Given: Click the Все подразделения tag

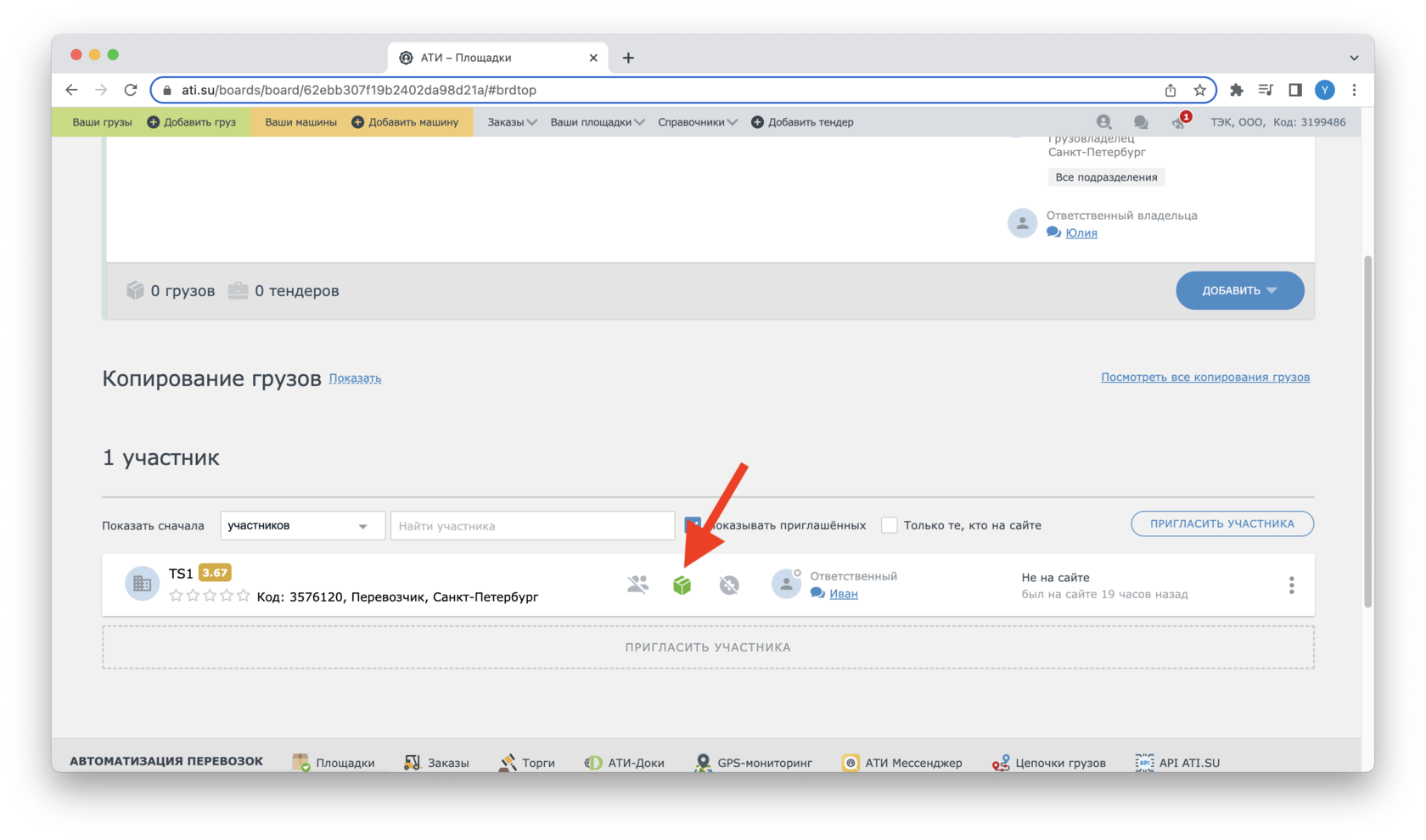Looking at the screenshot, I should pyautogui.click(x=1106, y=177).
